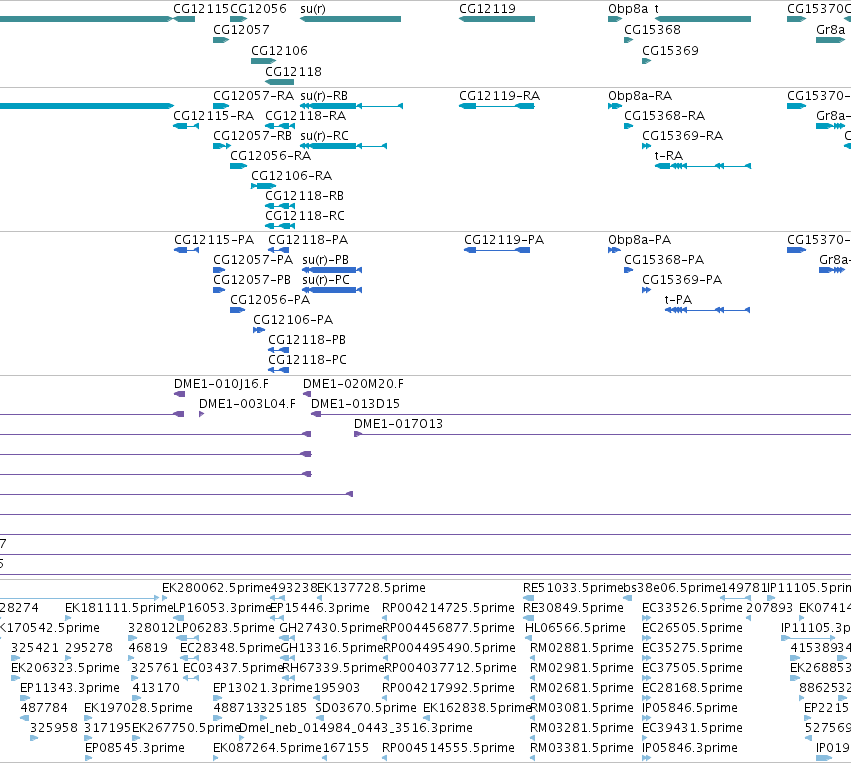Click the IP05846.3prime EST label
Viewport: 851px width, 763px height.
point(690,748)
